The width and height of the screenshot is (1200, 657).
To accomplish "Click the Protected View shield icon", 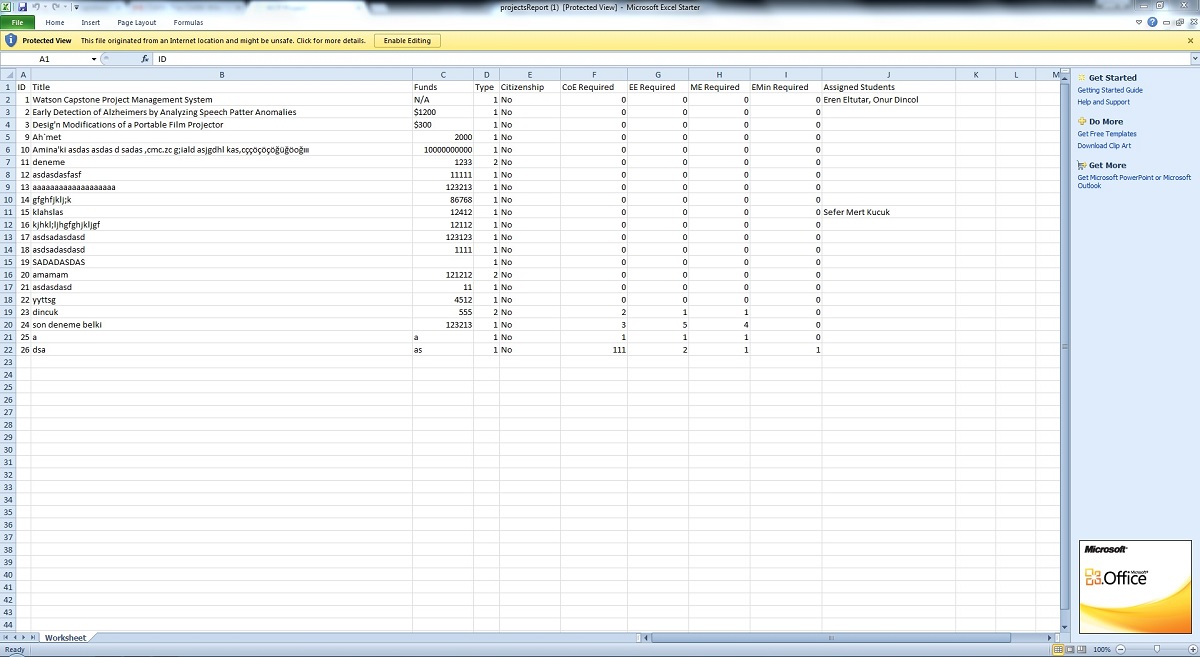I will pos(11,41).
